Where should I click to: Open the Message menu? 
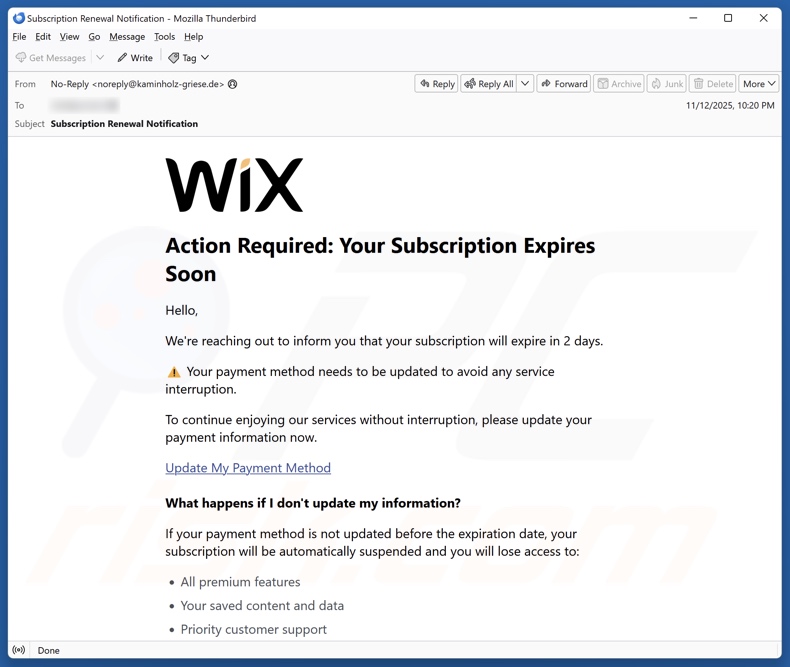click(127, 37)
